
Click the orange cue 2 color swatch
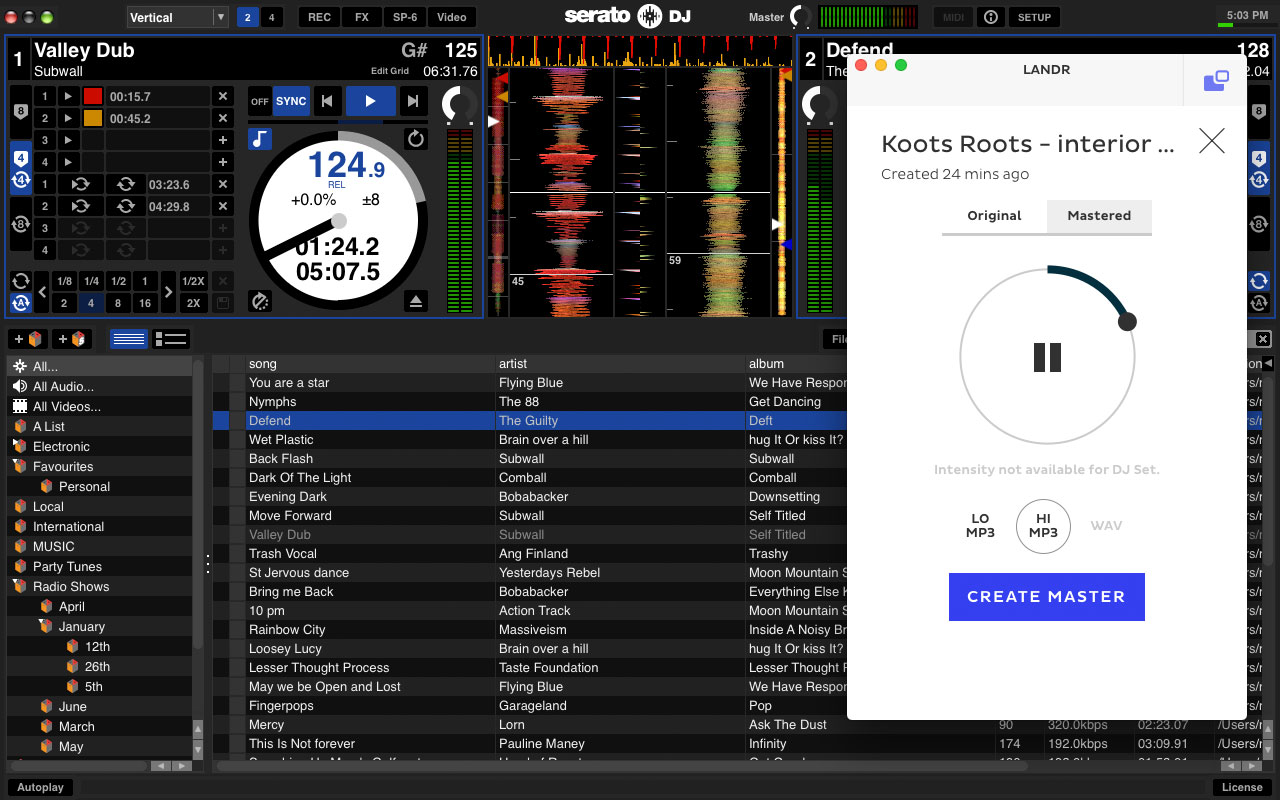pos(93,119)
